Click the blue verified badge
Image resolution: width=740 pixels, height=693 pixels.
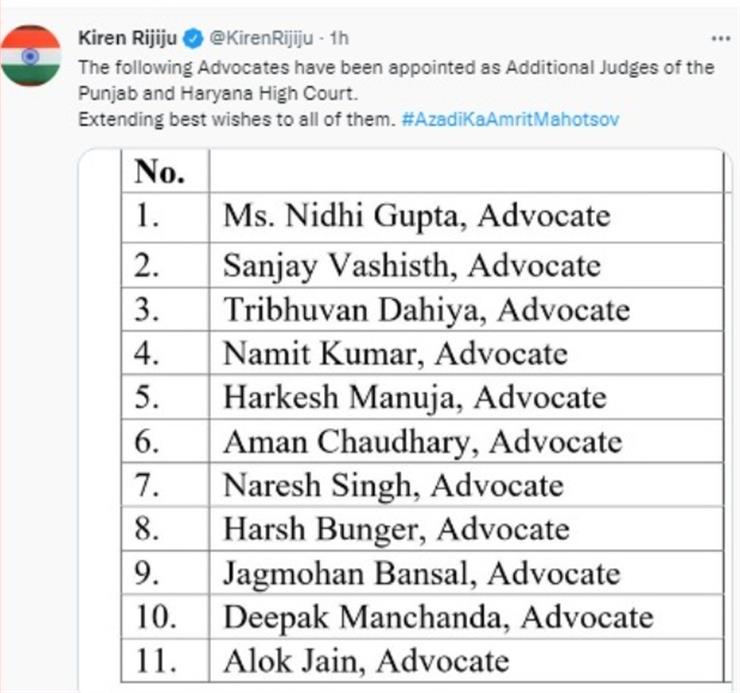point(193,38)
